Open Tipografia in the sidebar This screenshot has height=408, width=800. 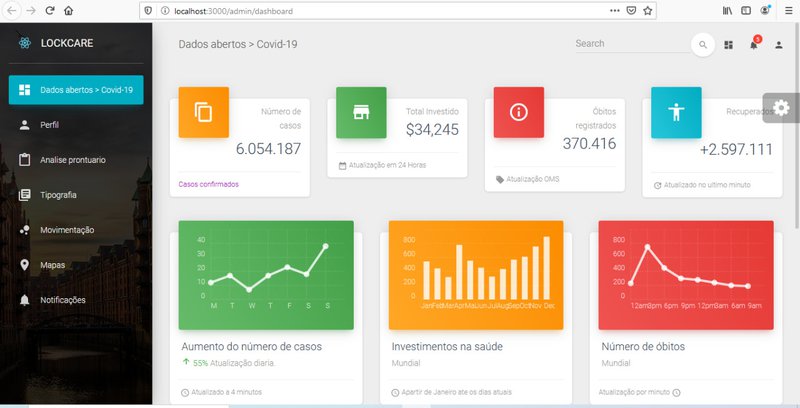58,195
